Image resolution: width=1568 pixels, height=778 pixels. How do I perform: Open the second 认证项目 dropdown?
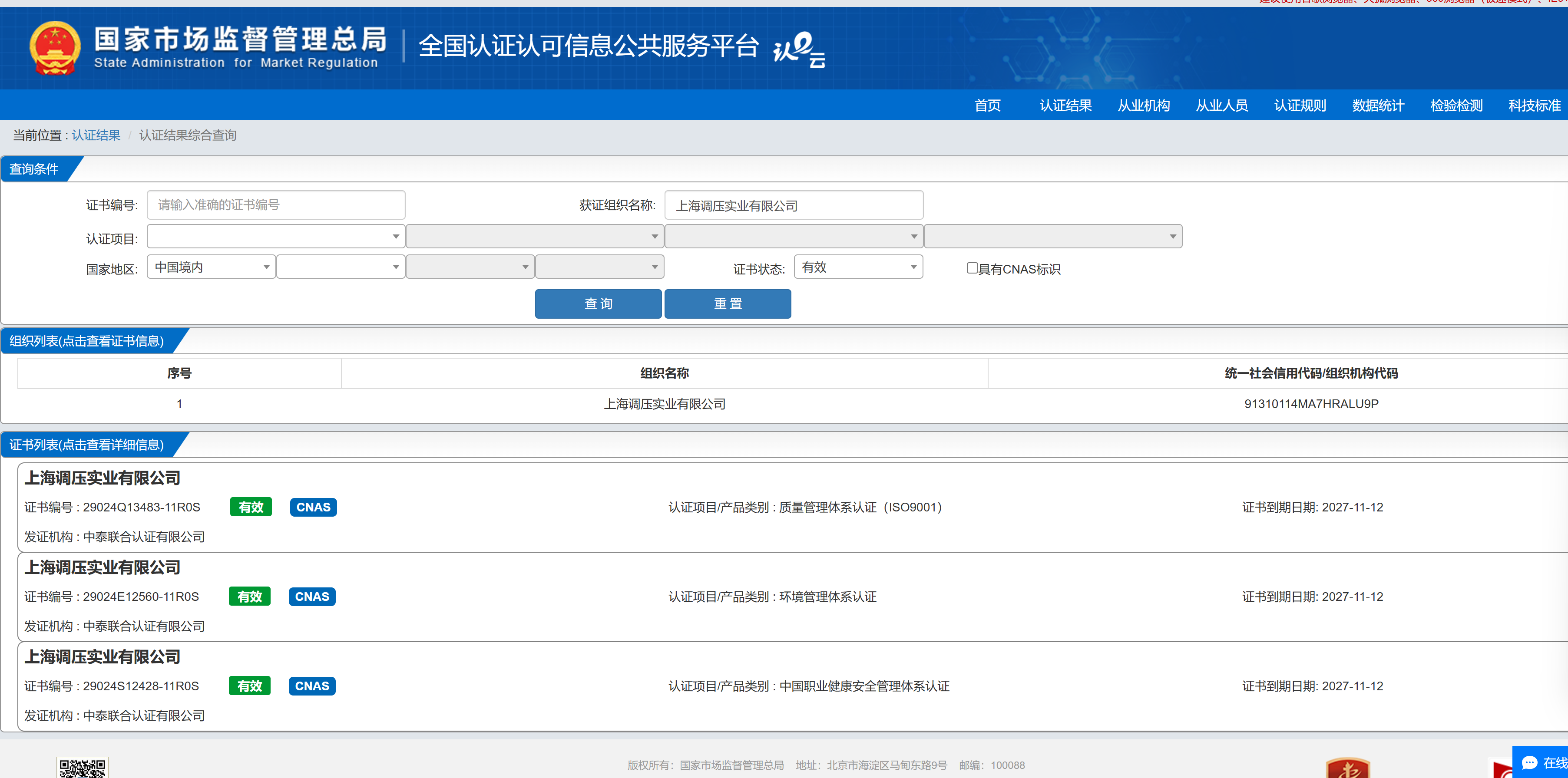[x=535, y=237]
